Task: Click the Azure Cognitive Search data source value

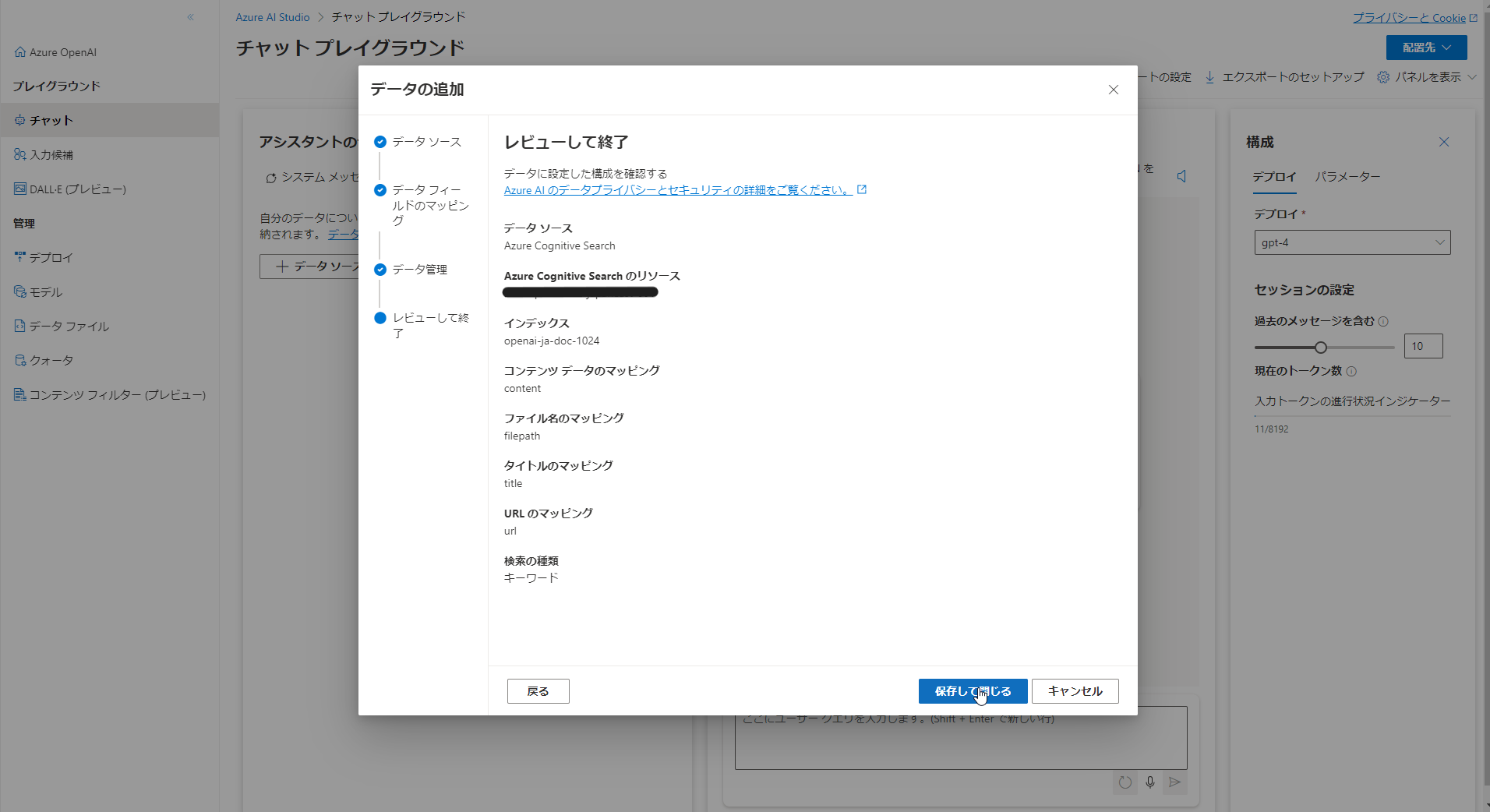Action: coord(560,245)
